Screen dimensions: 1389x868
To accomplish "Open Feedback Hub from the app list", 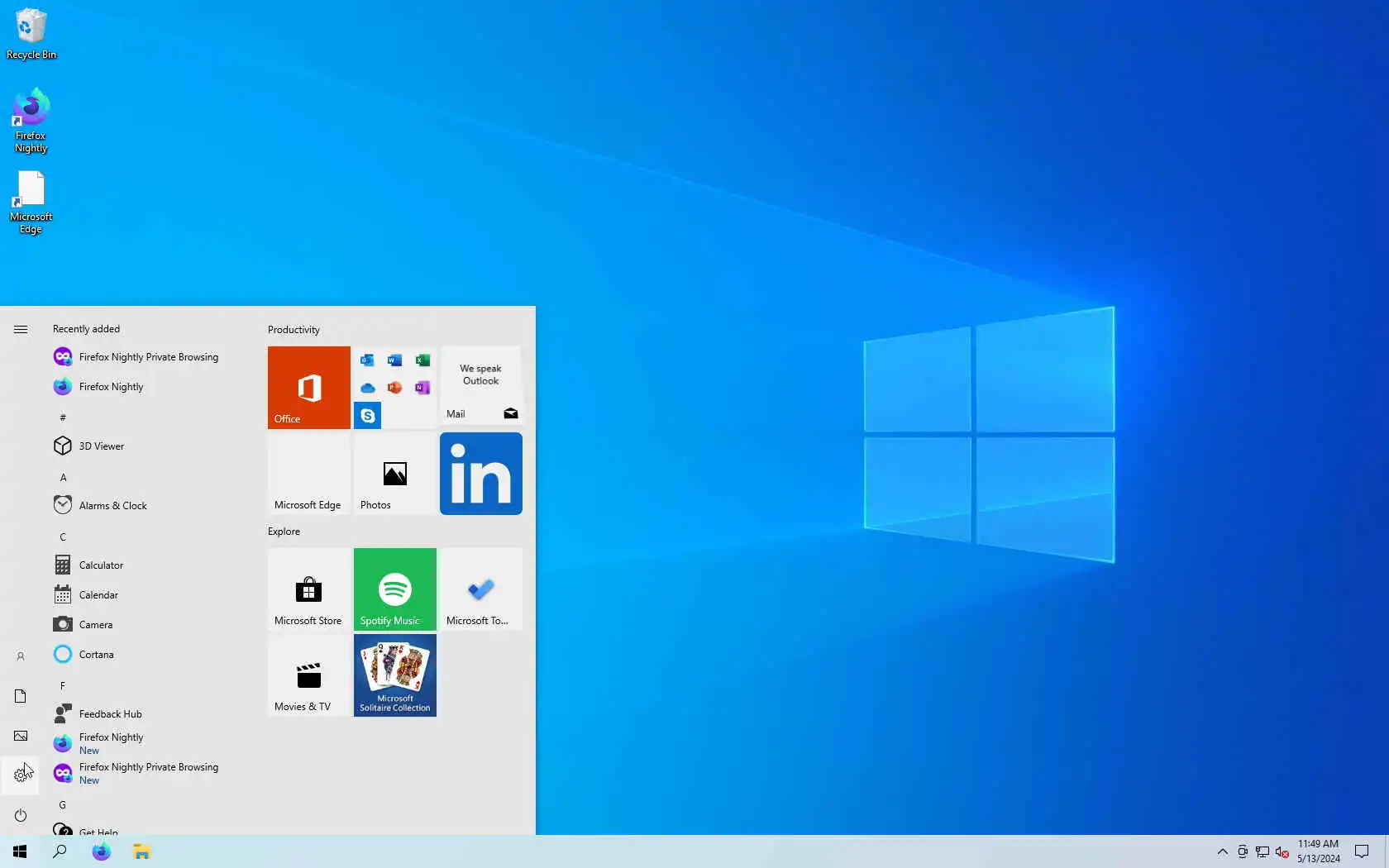I will [x=149, y=714].
